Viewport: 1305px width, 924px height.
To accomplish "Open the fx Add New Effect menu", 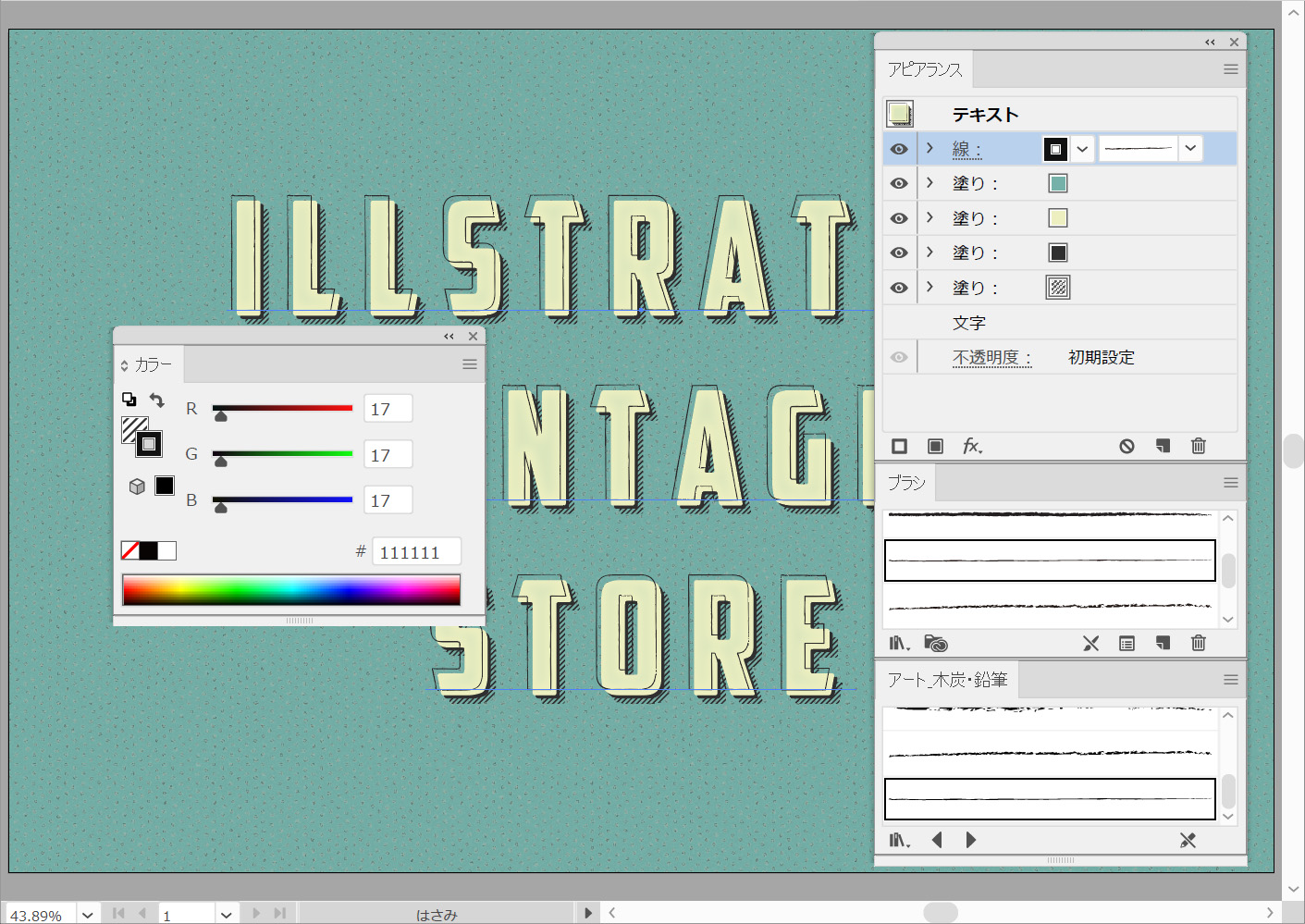I will [971, 447].
